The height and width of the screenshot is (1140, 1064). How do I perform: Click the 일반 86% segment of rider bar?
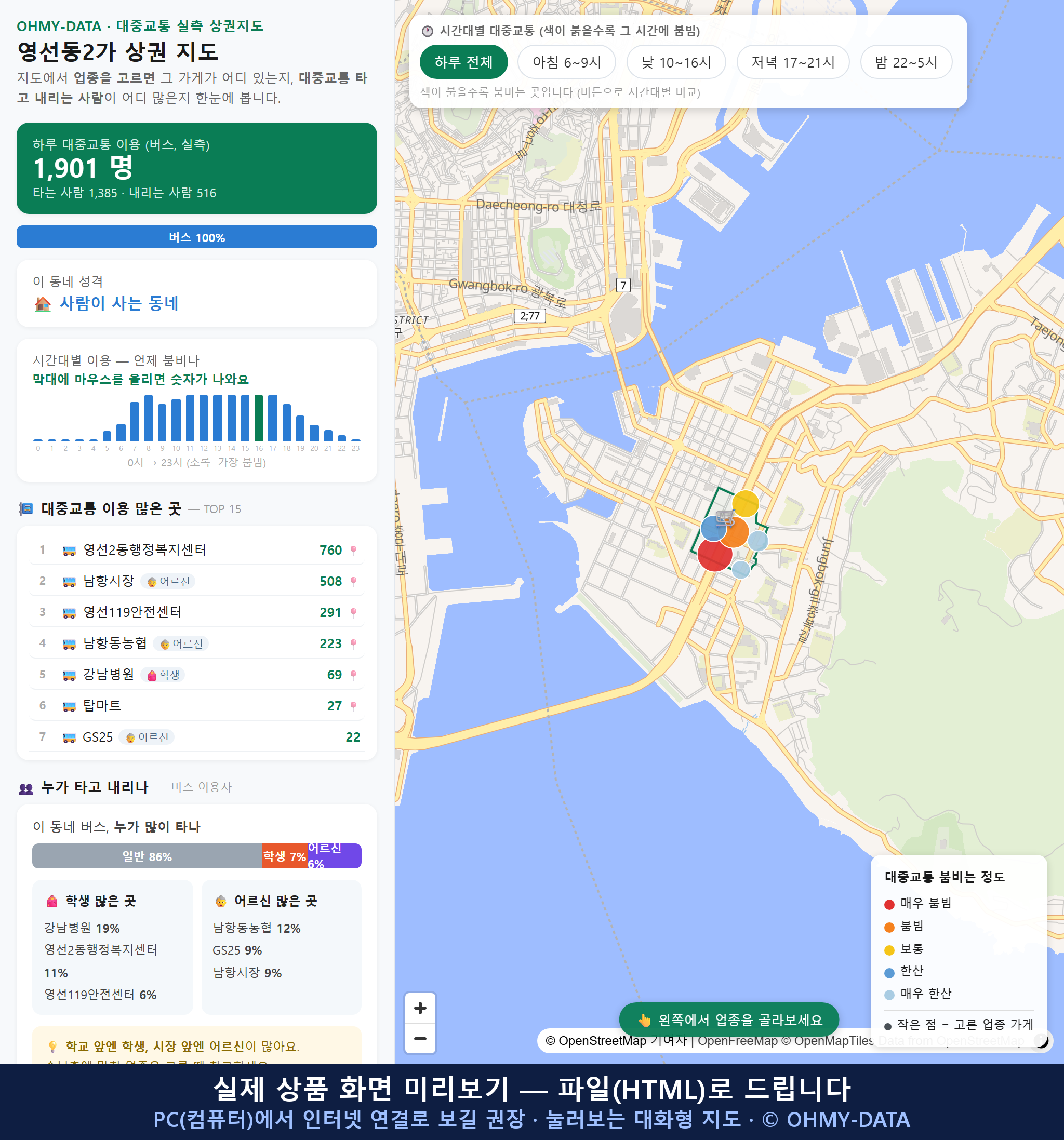click(x=147, y=856)
